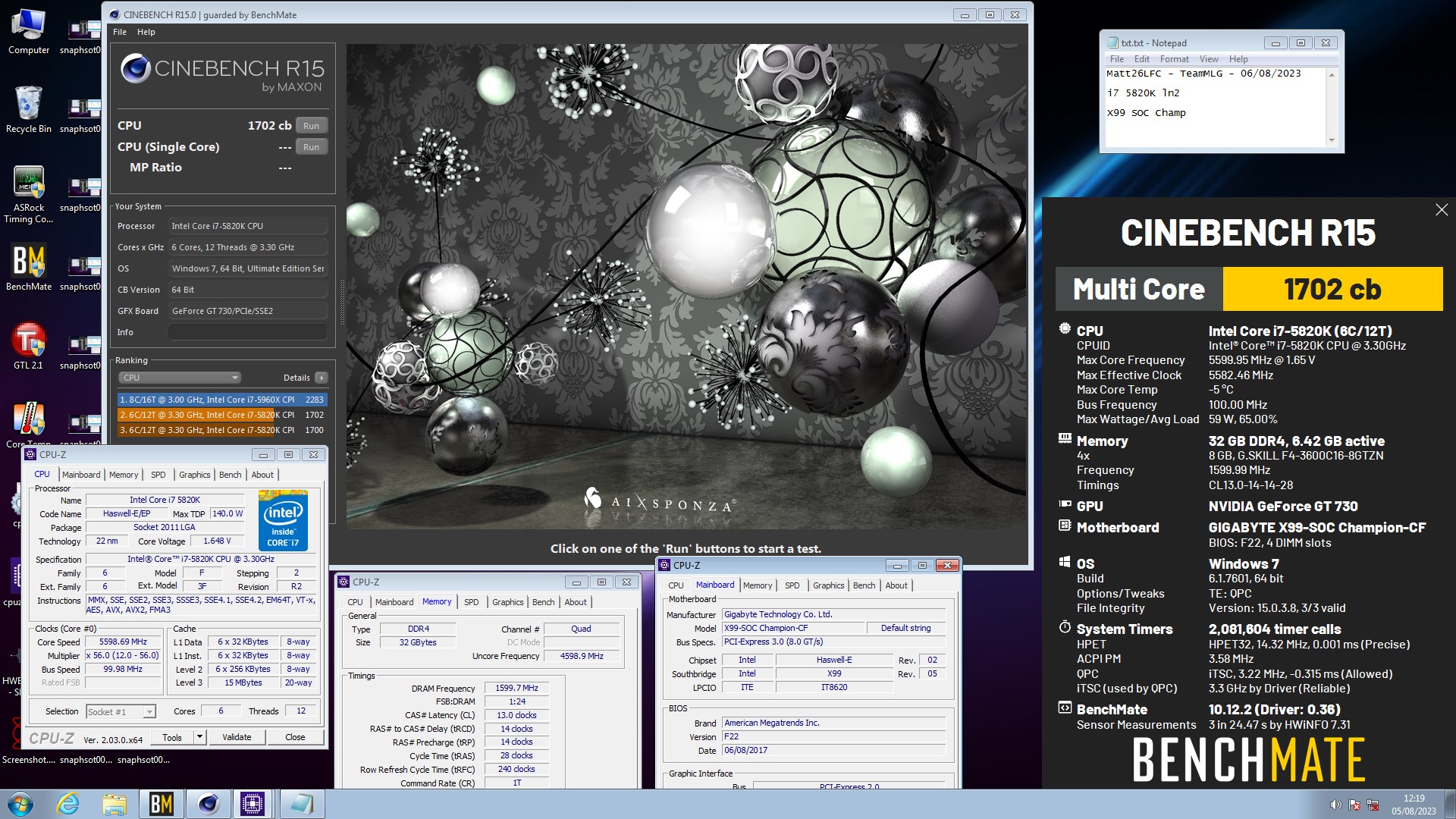
Task: Open Graphics tab in processor CPU-Z window
Action: coord(194,475)
